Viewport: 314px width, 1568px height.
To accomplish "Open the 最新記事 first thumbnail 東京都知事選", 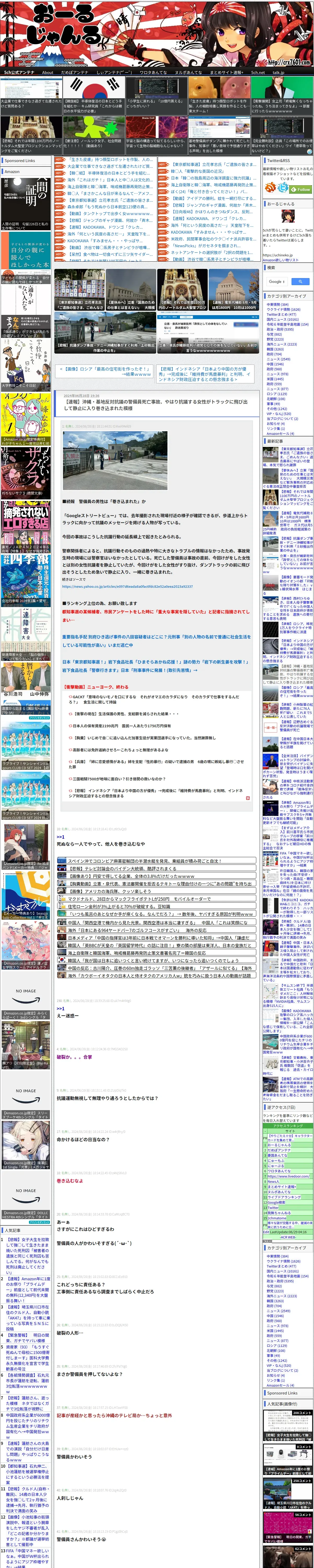I will click(271, 454).
